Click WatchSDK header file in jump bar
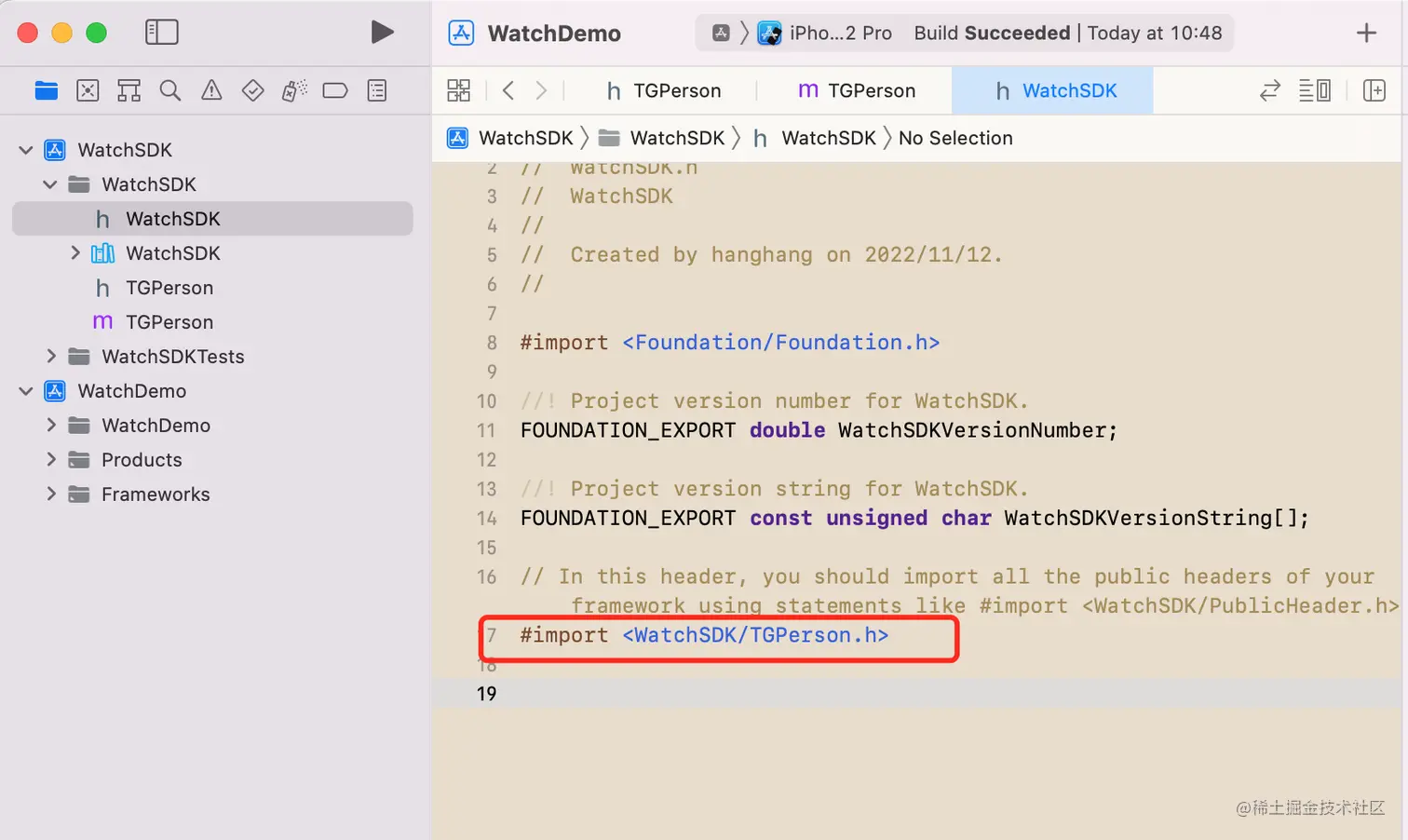Image resolution: width=1408 pixels, height=840 pixels. pyautogui.click(x=814, y=138)
